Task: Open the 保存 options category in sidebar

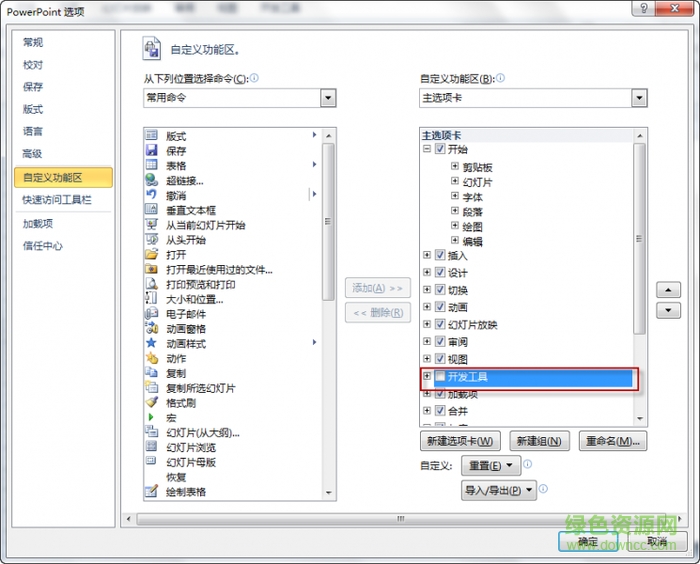Action: pyautogui.click(x=33, y=87)
